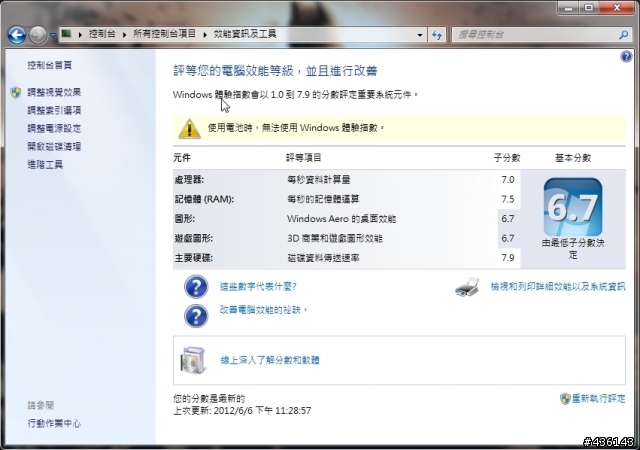This screenshot has width=640, height=450.
Task: Go back with the Back arrow button
Action: click(x=17, y=35)
